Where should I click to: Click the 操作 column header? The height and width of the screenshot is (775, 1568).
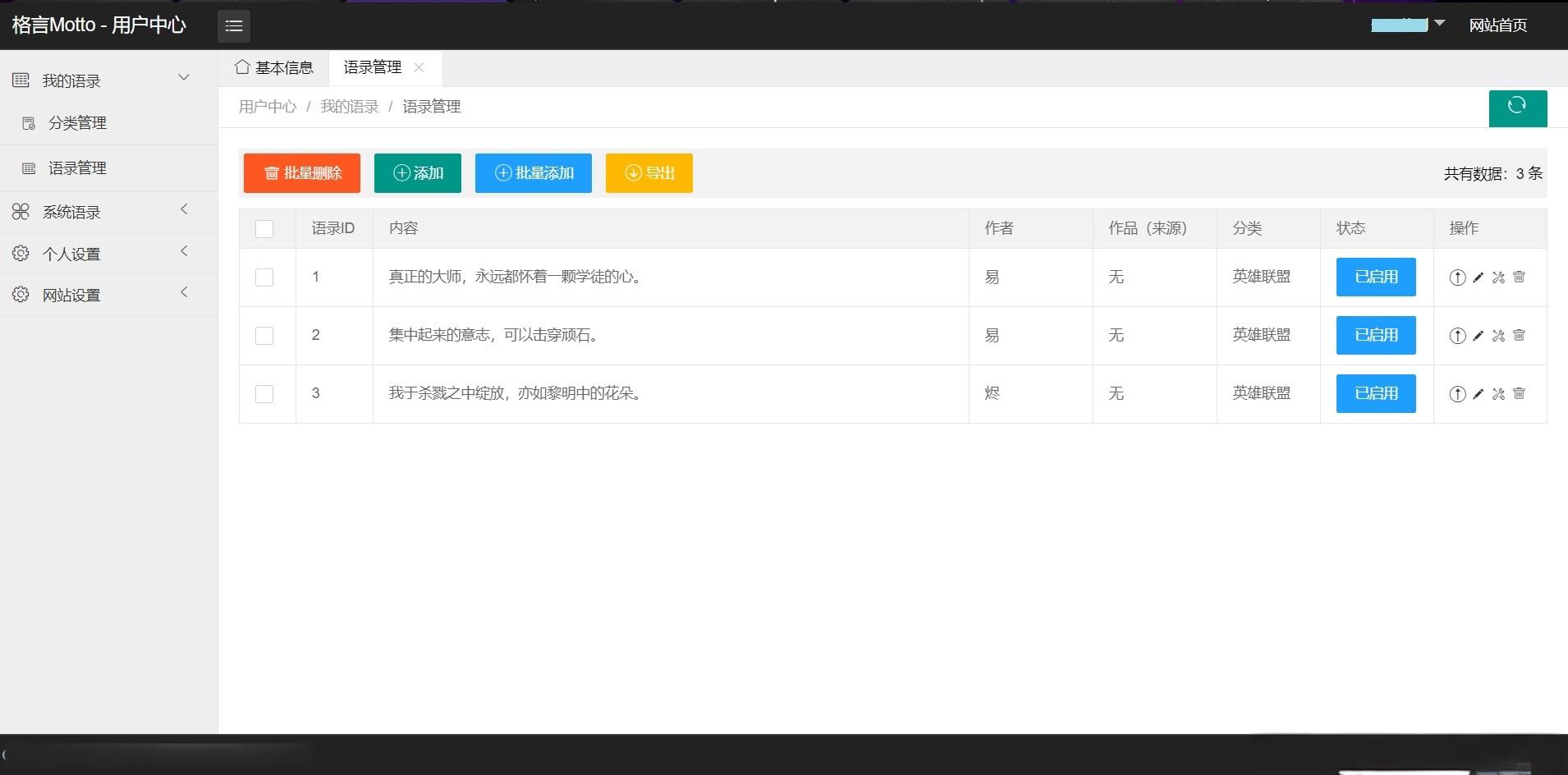[x=1464, y=229]
